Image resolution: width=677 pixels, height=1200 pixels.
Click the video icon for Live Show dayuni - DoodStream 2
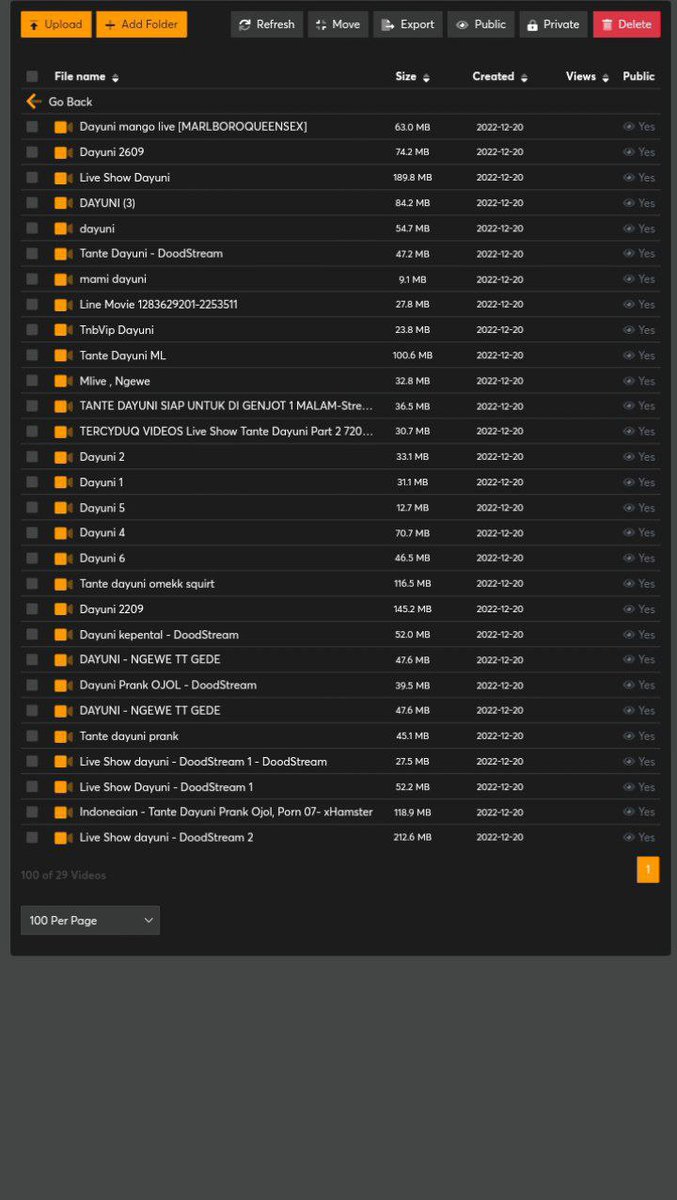point(64,837)
